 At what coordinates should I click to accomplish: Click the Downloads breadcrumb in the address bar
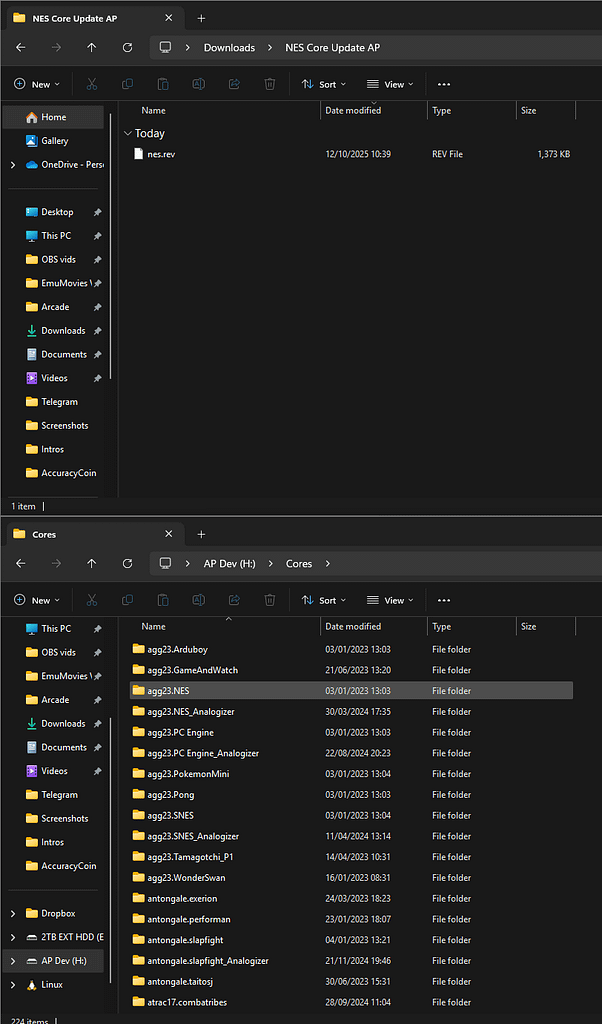pyautogui.click(x=229, y=47)
